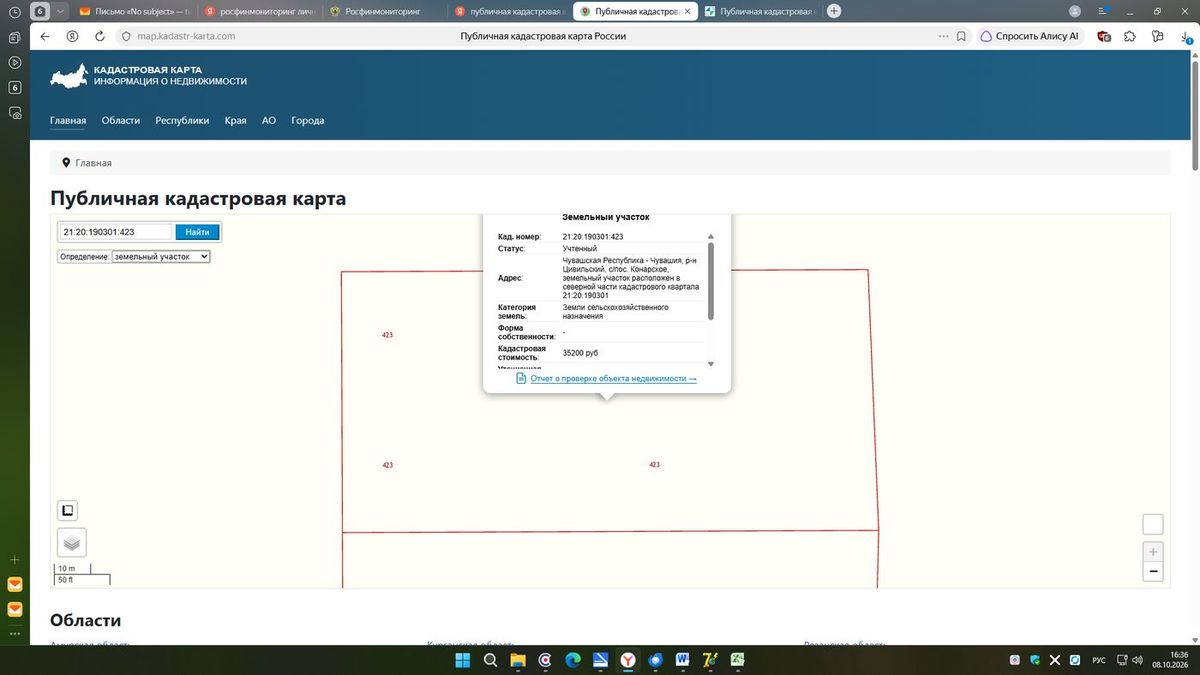
Task: Go back to the previous page
Action: (x=44, y=36)
